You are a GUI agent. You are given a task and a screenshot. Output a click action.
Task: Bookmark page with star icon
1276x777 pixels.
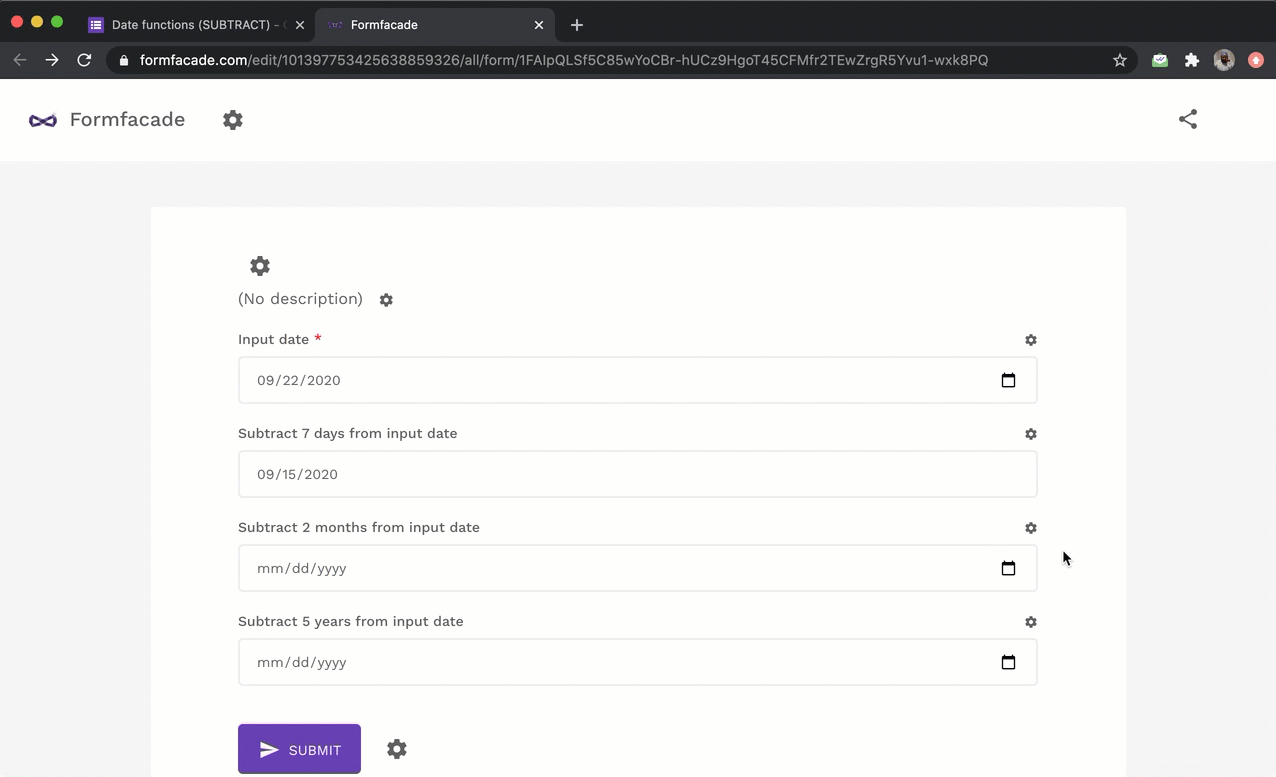(x=1119, y=60)
